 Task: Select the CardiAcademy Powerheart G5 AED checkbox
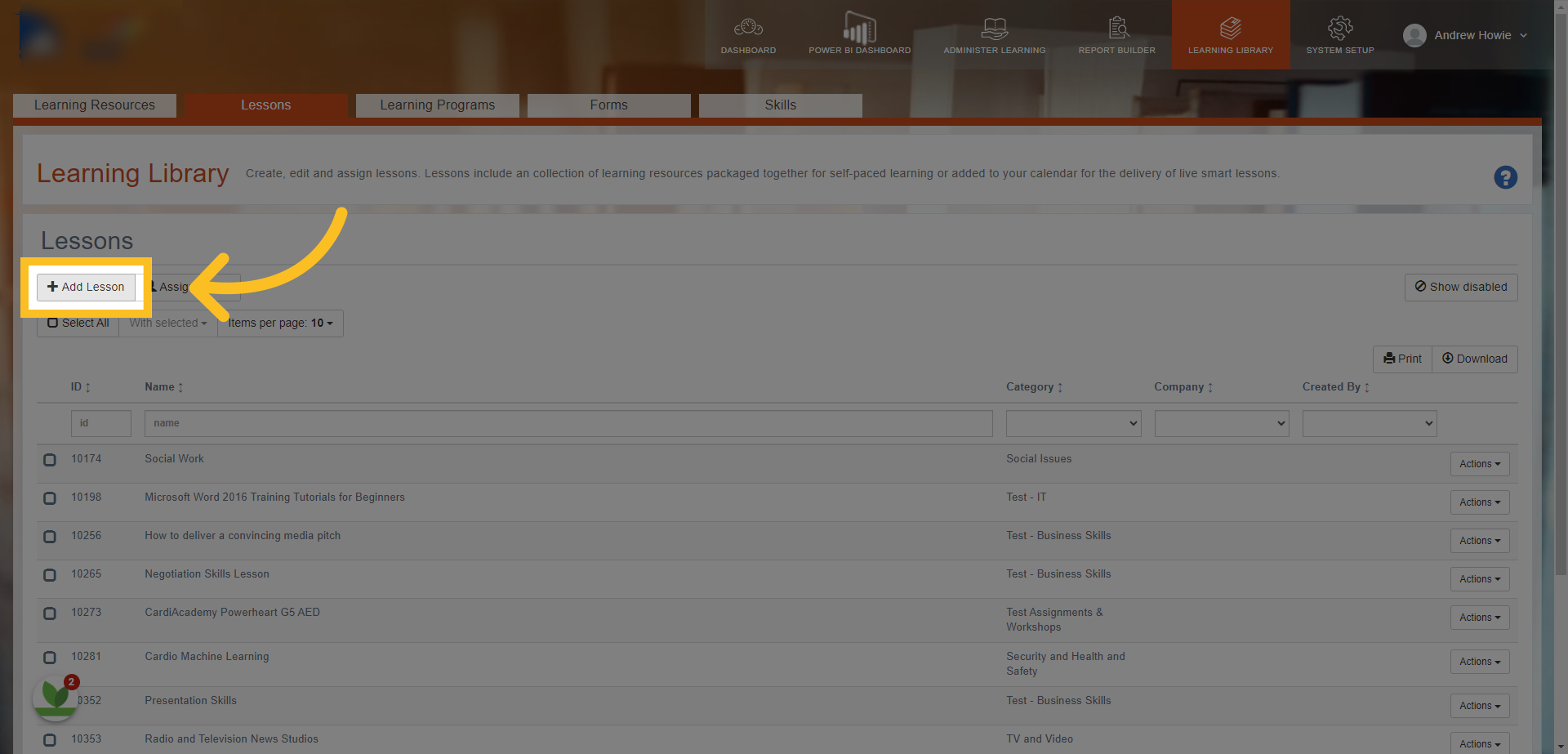[50, 613]
